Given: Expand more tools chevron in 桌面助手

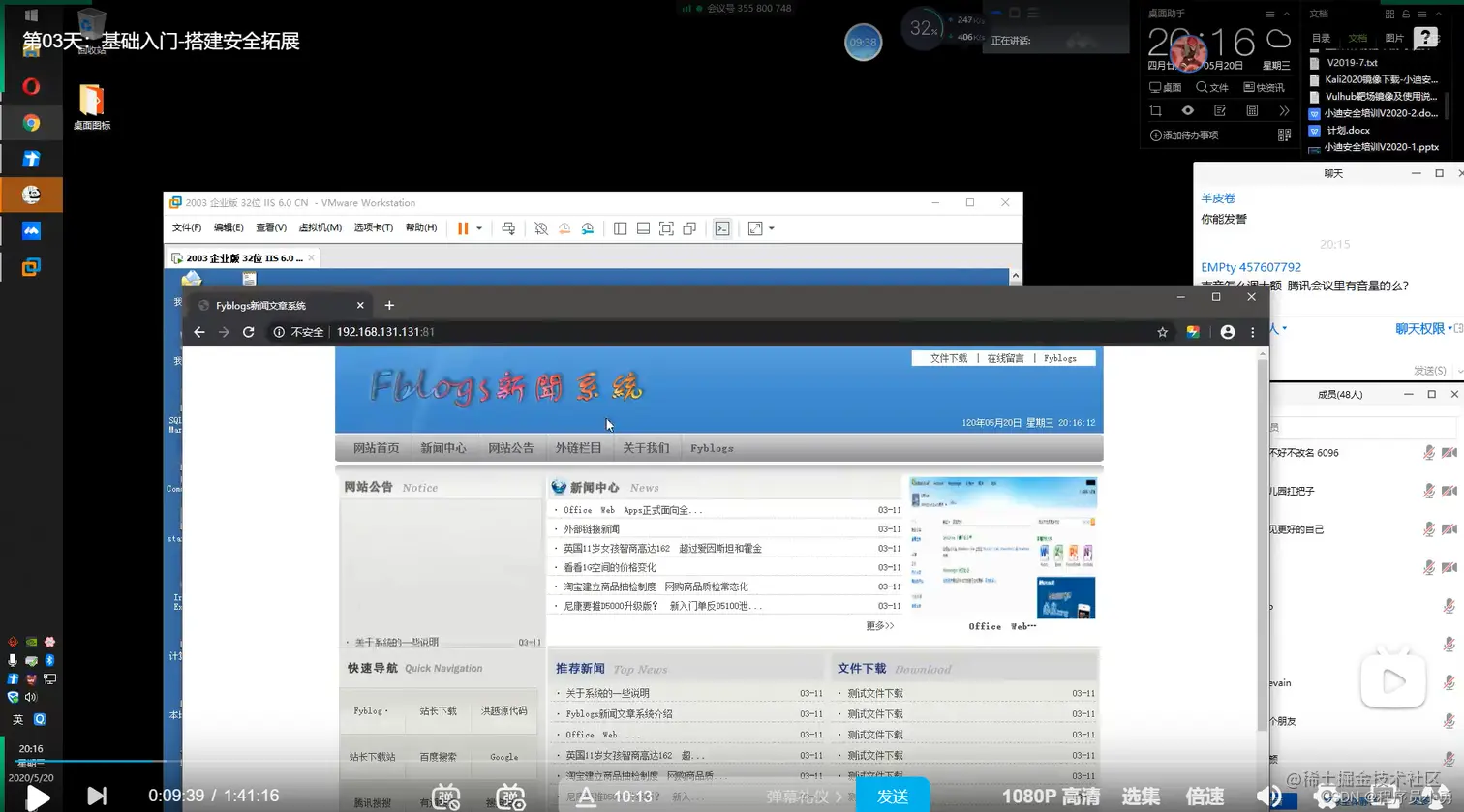Looking at the screenshot, I should [x=1284, y=111].
